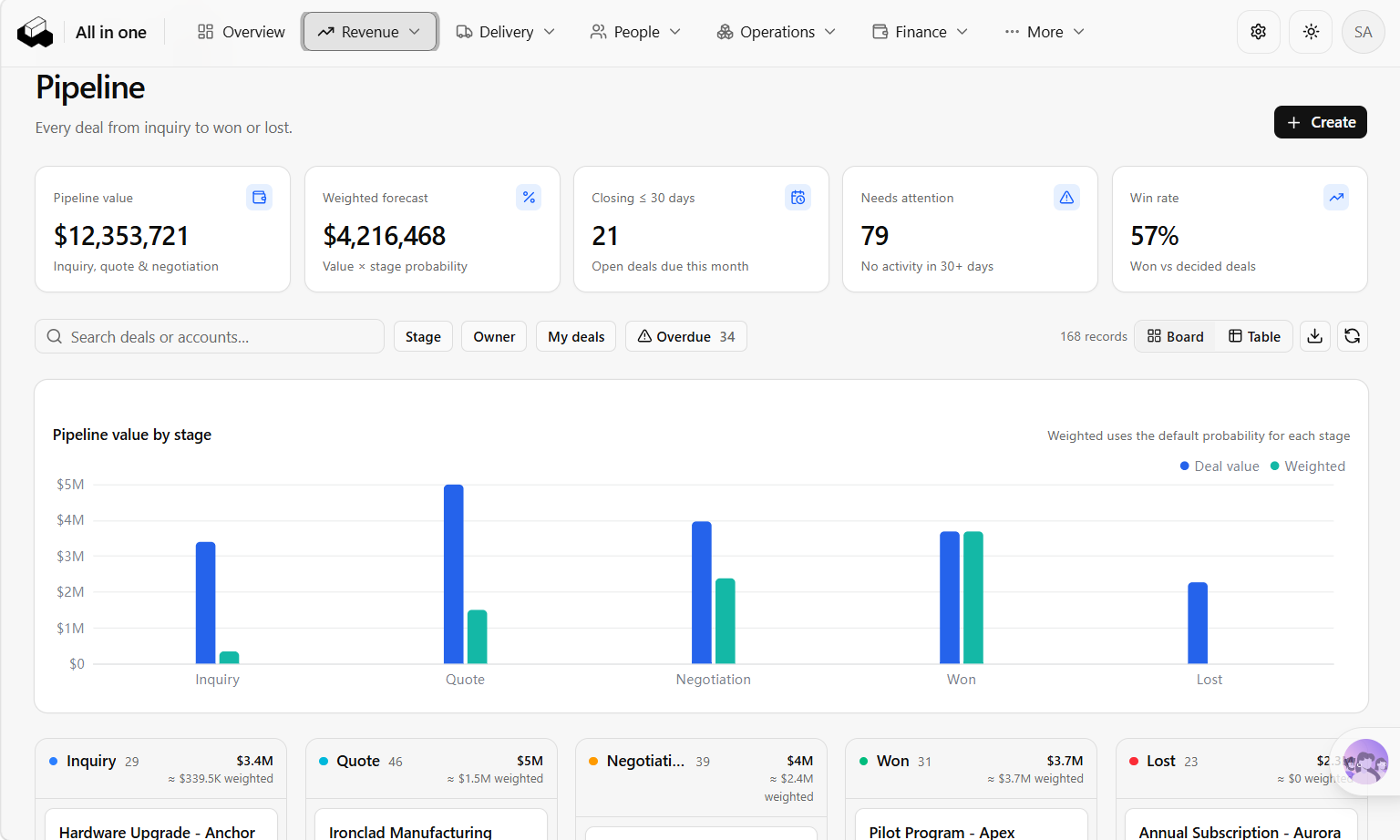This screenshot has width=1400, height=840.
Task: Click the Closing 30 days calendar icon
Action: click(798, 198)
